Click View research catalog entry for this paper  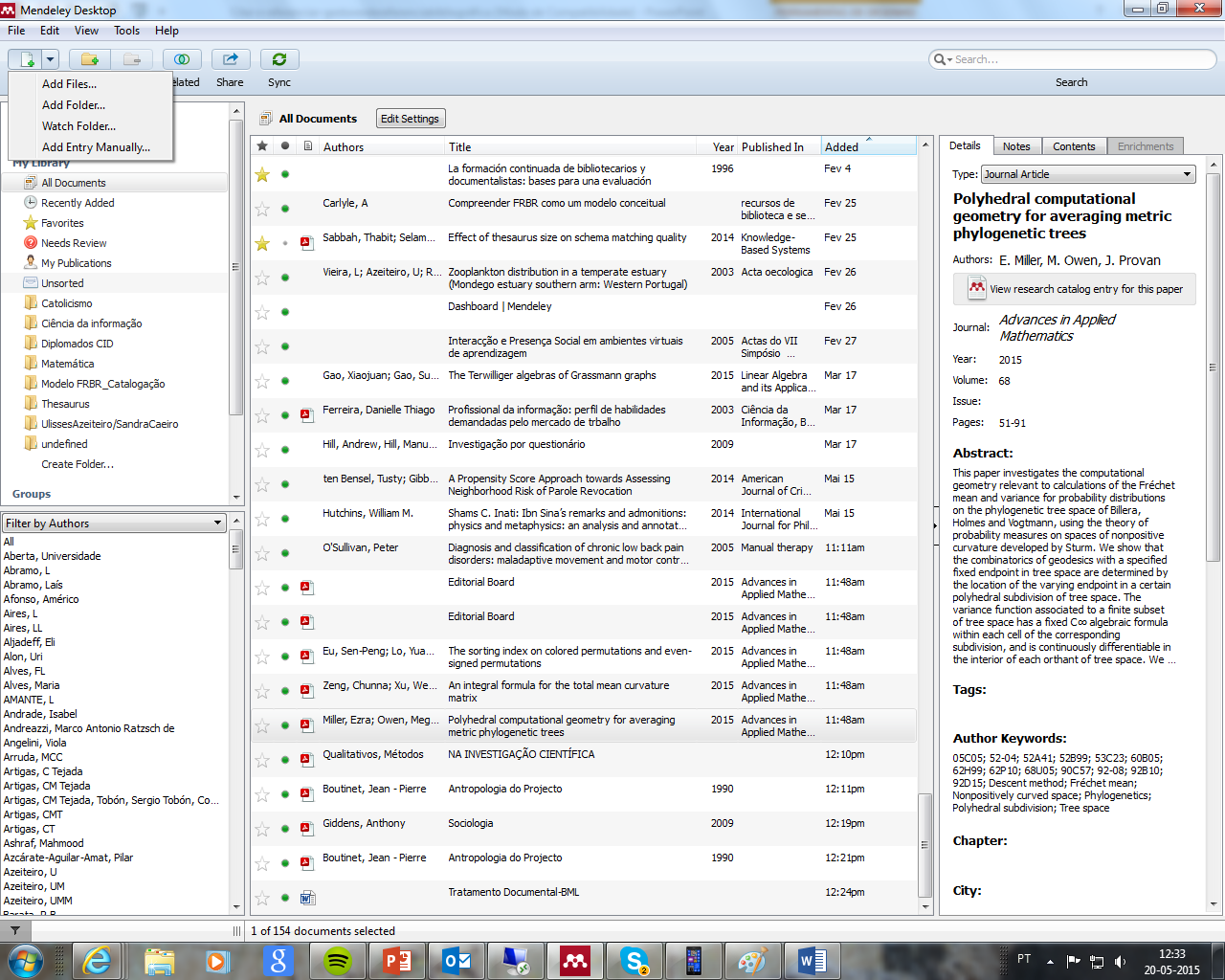pos(1075,289)
